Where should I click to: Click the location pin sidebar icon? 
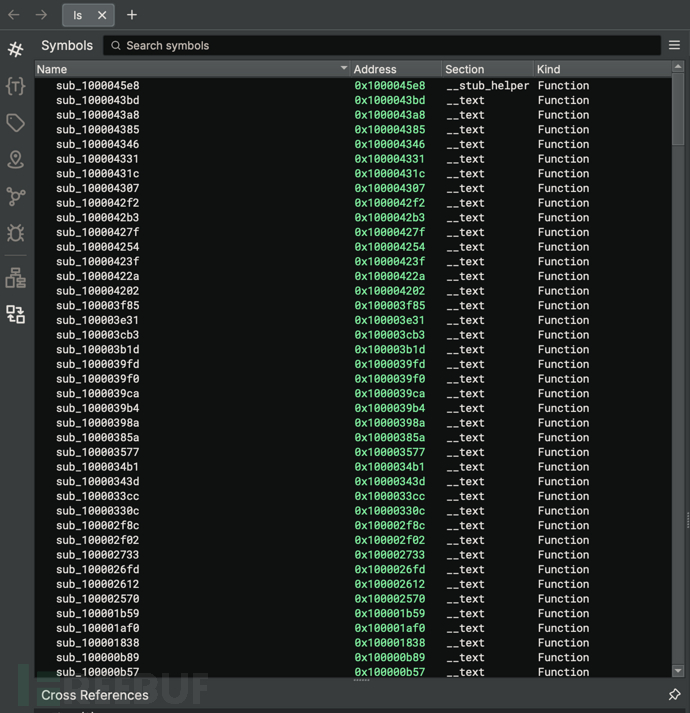pos(15,160)
